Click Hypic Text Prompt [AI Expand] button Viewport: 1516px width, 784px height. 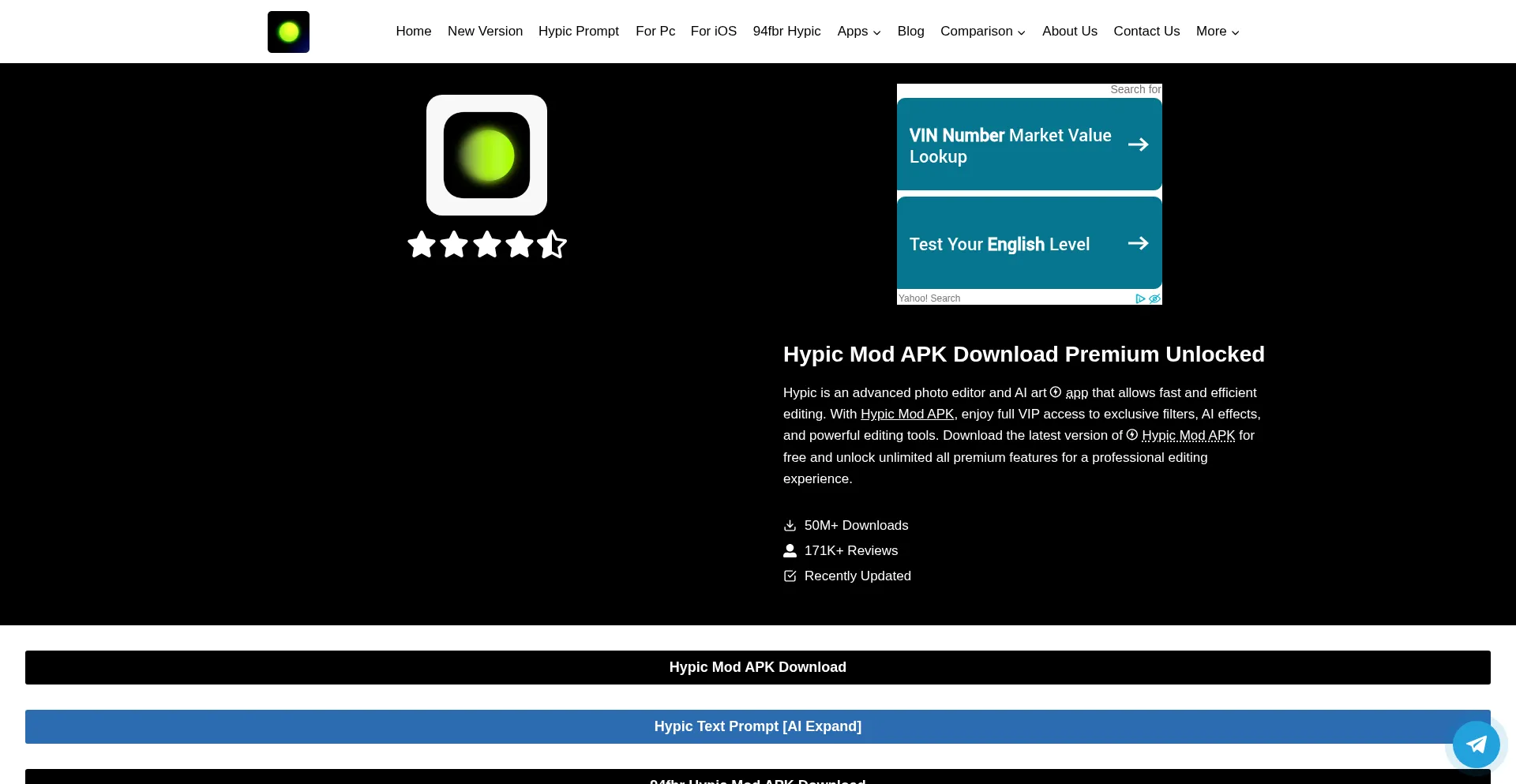758,726
